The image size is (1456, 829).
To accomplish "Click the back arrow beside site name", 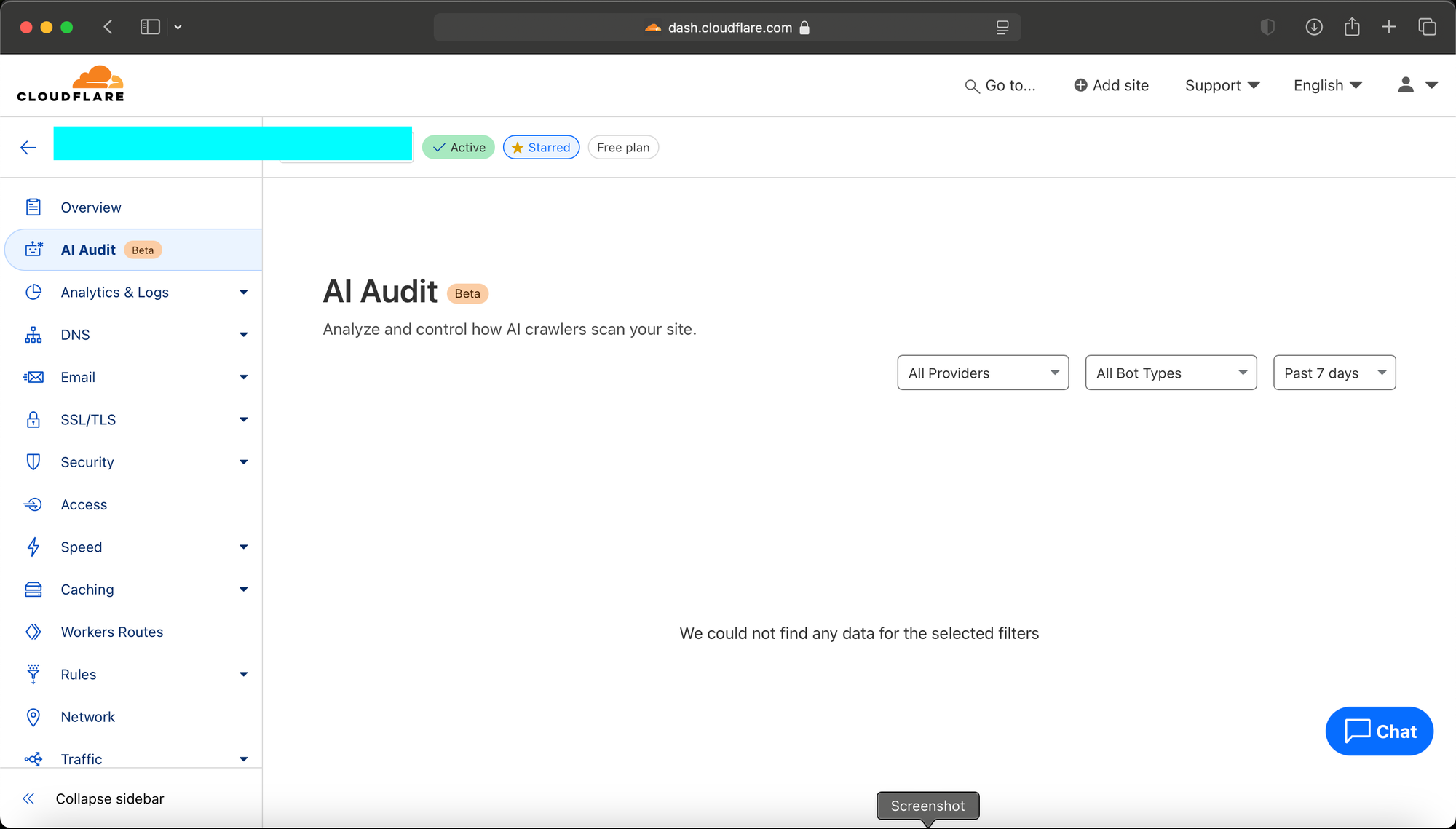I will (x=28, y=148).
